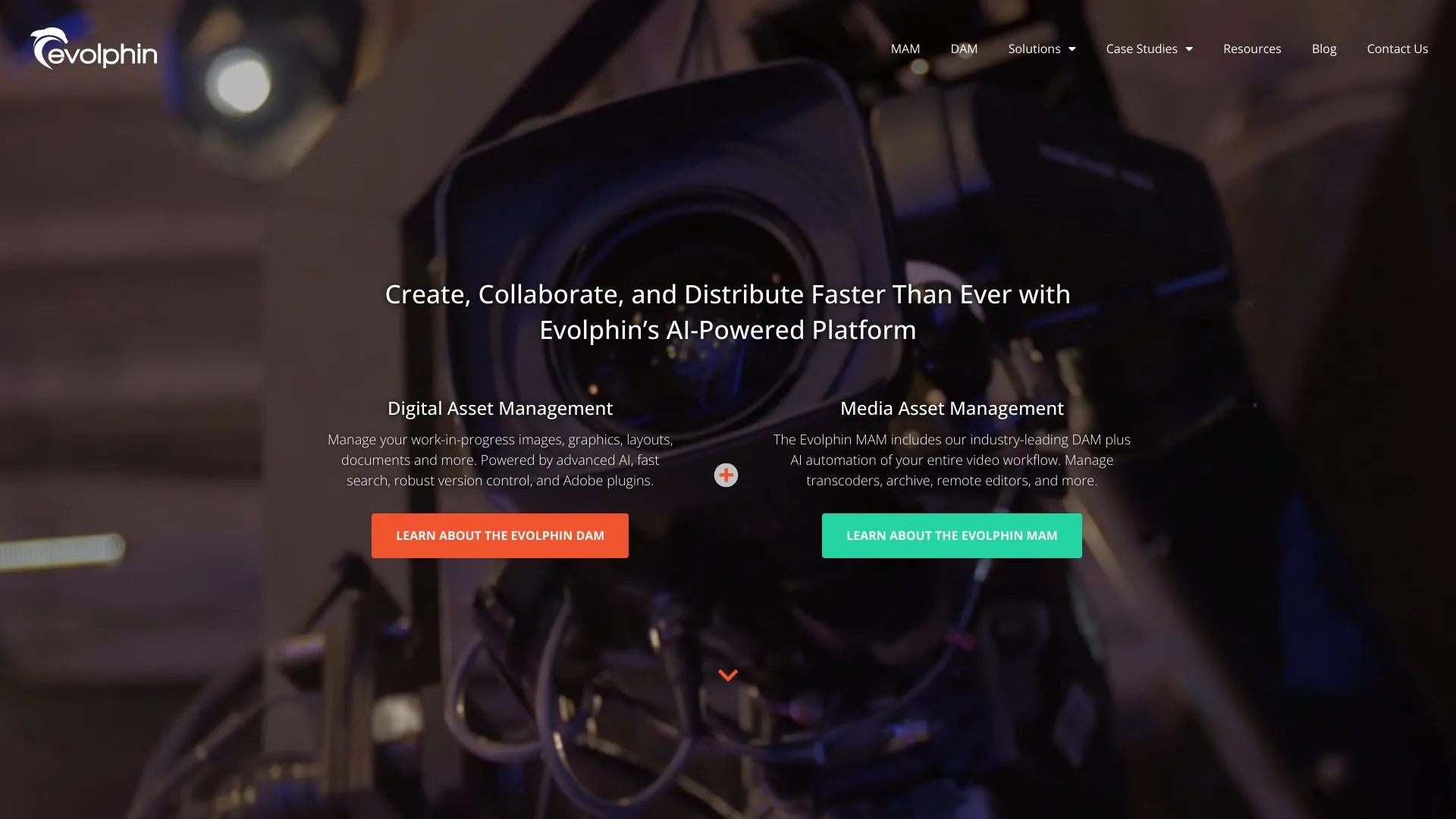Click the down chevron scroll indicator
1456x819 pixels.
pyautogui.click(x=728, y=675)
